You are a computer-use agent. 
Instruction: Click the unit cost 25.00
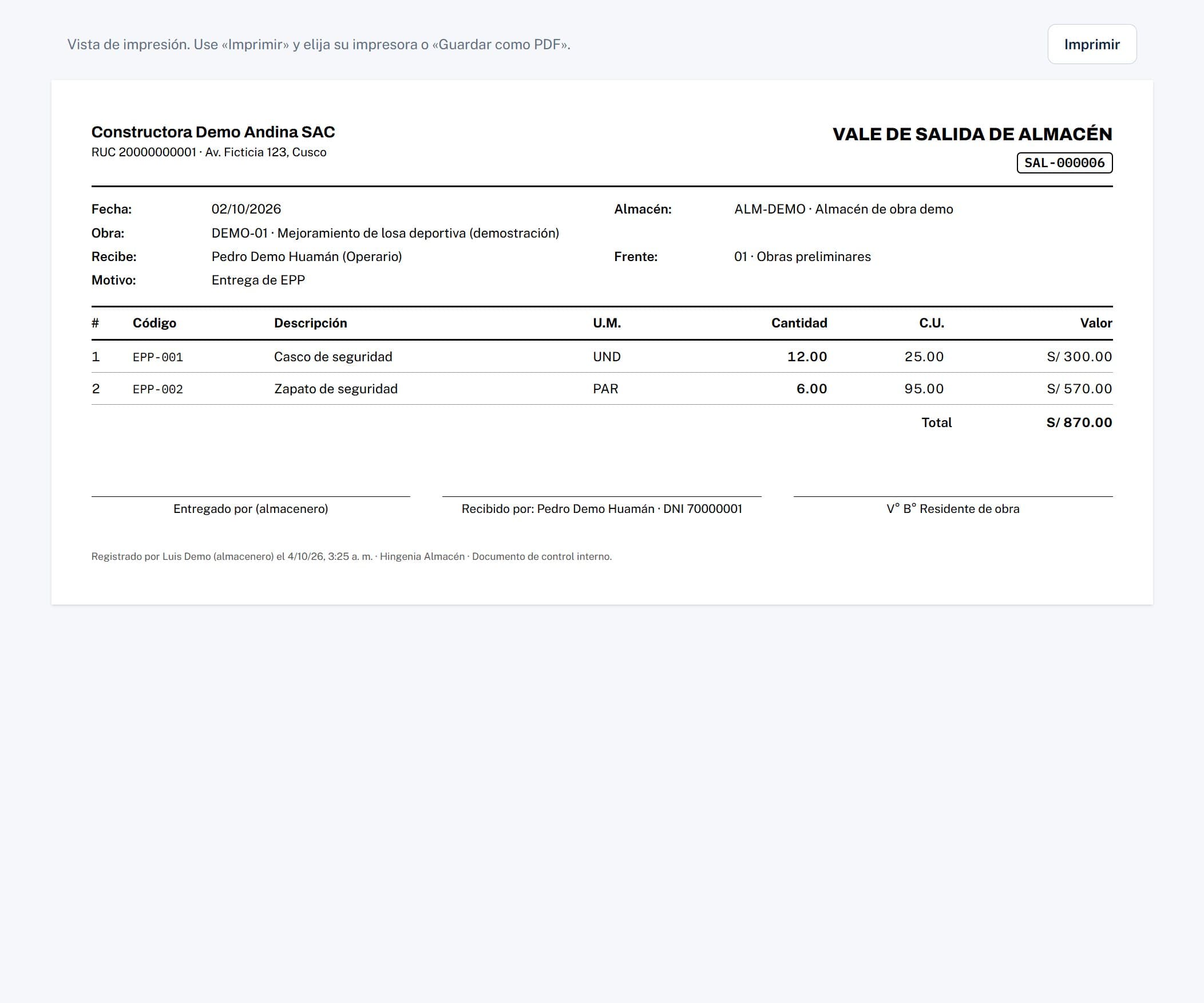click(924, 357)
